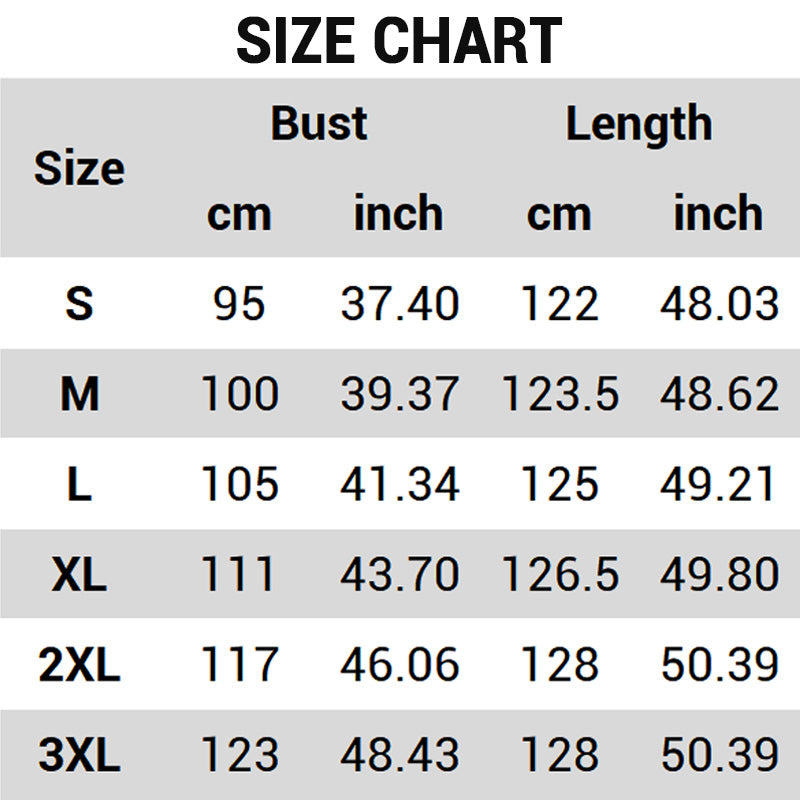Click the L size row label
The image size is (800, 800).
coord(79,485)
